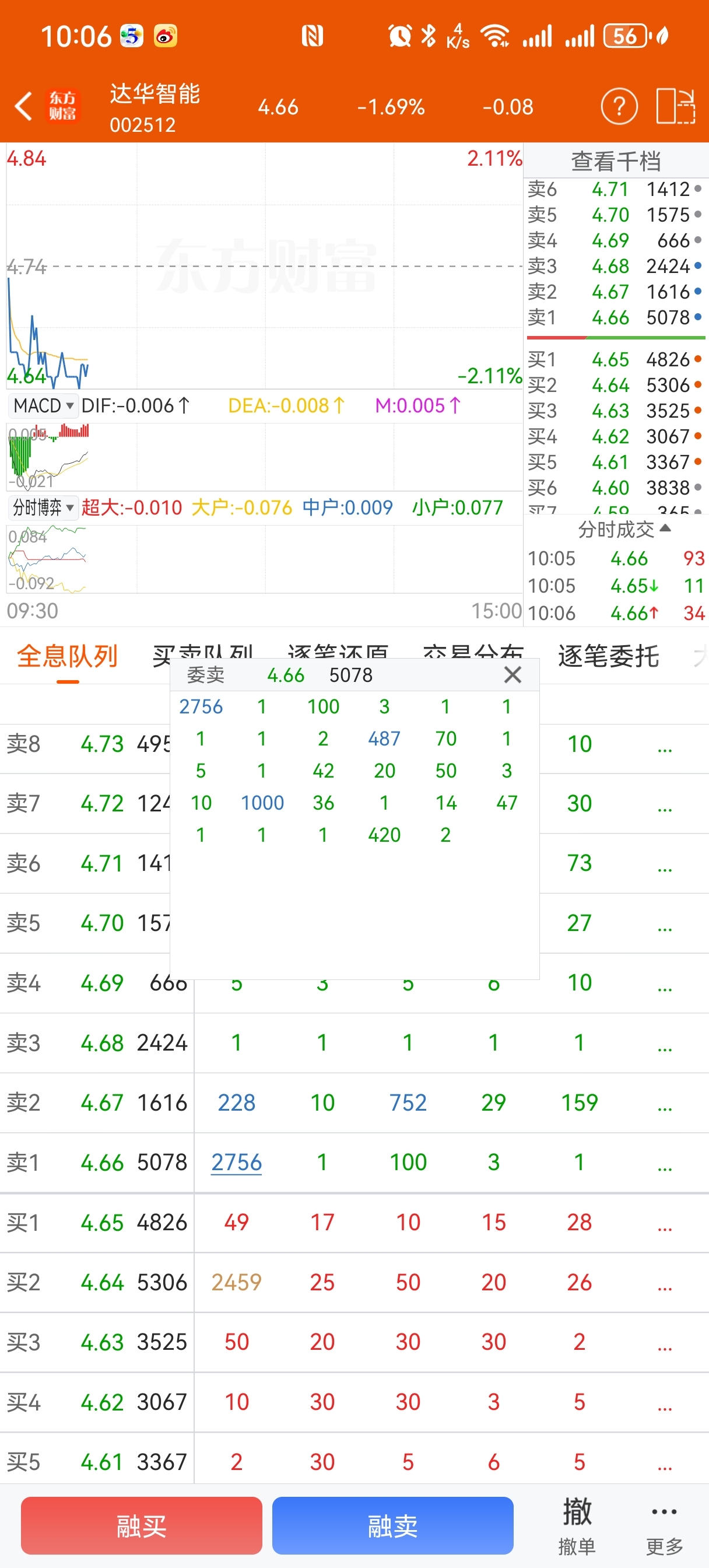Tap the 分时博弈 chart area
This screenshot has height=1568, width=709.
[x=264, y=558]
